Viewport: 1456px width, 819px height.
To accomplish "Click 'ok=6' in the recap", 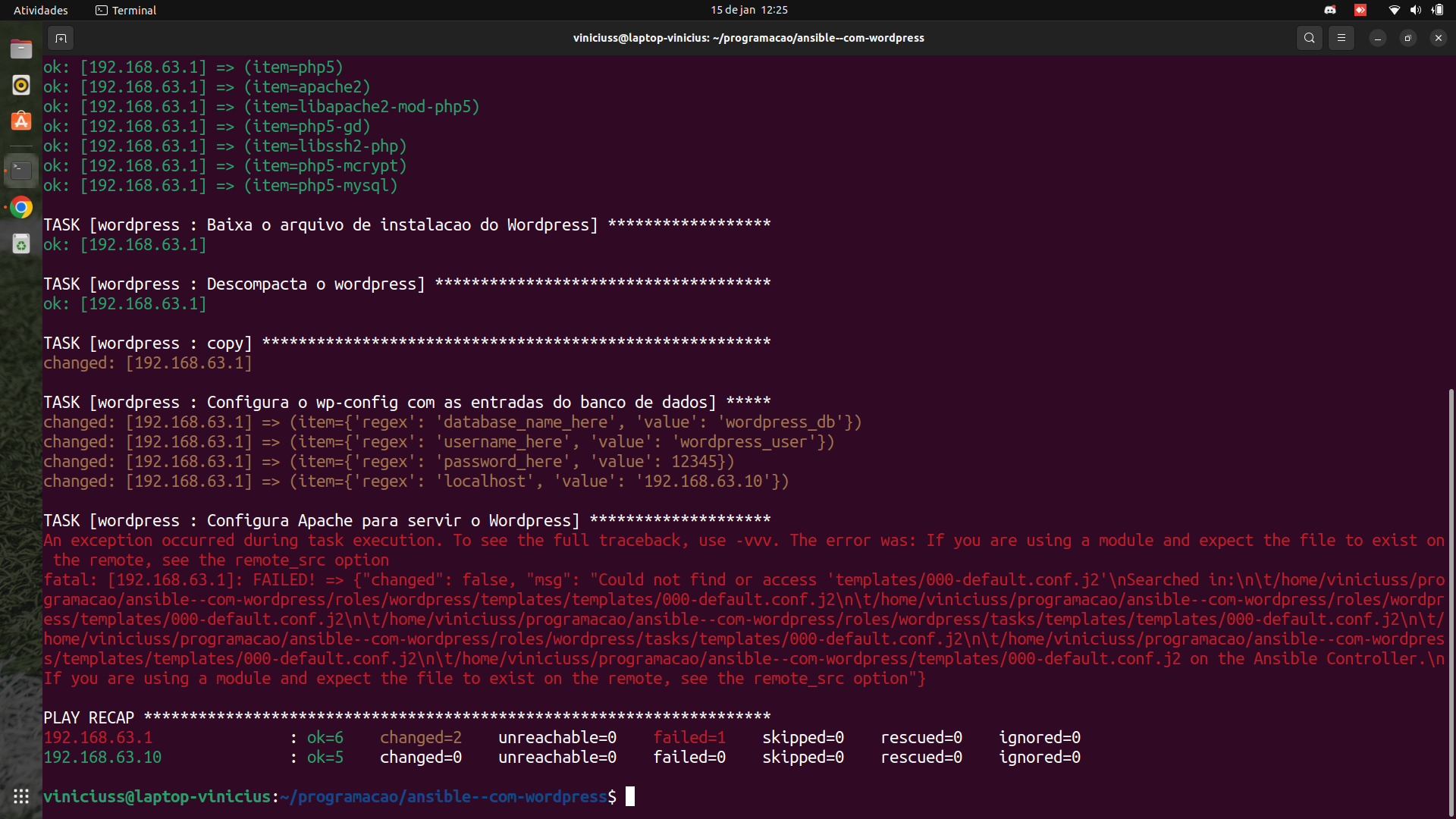I will pos(325,738).
